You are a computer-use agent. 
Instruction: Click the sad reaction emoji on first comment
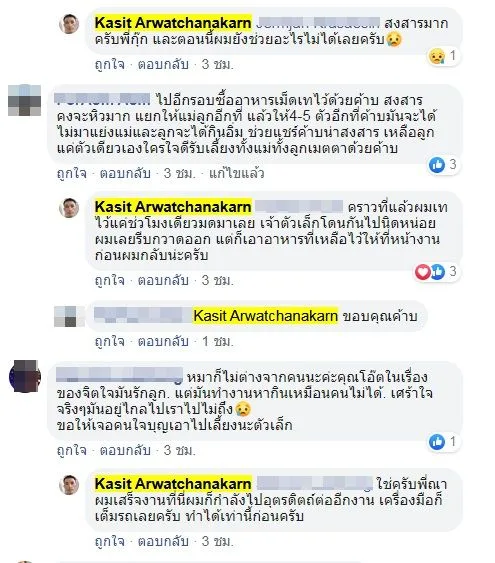[x=436, y=56]
